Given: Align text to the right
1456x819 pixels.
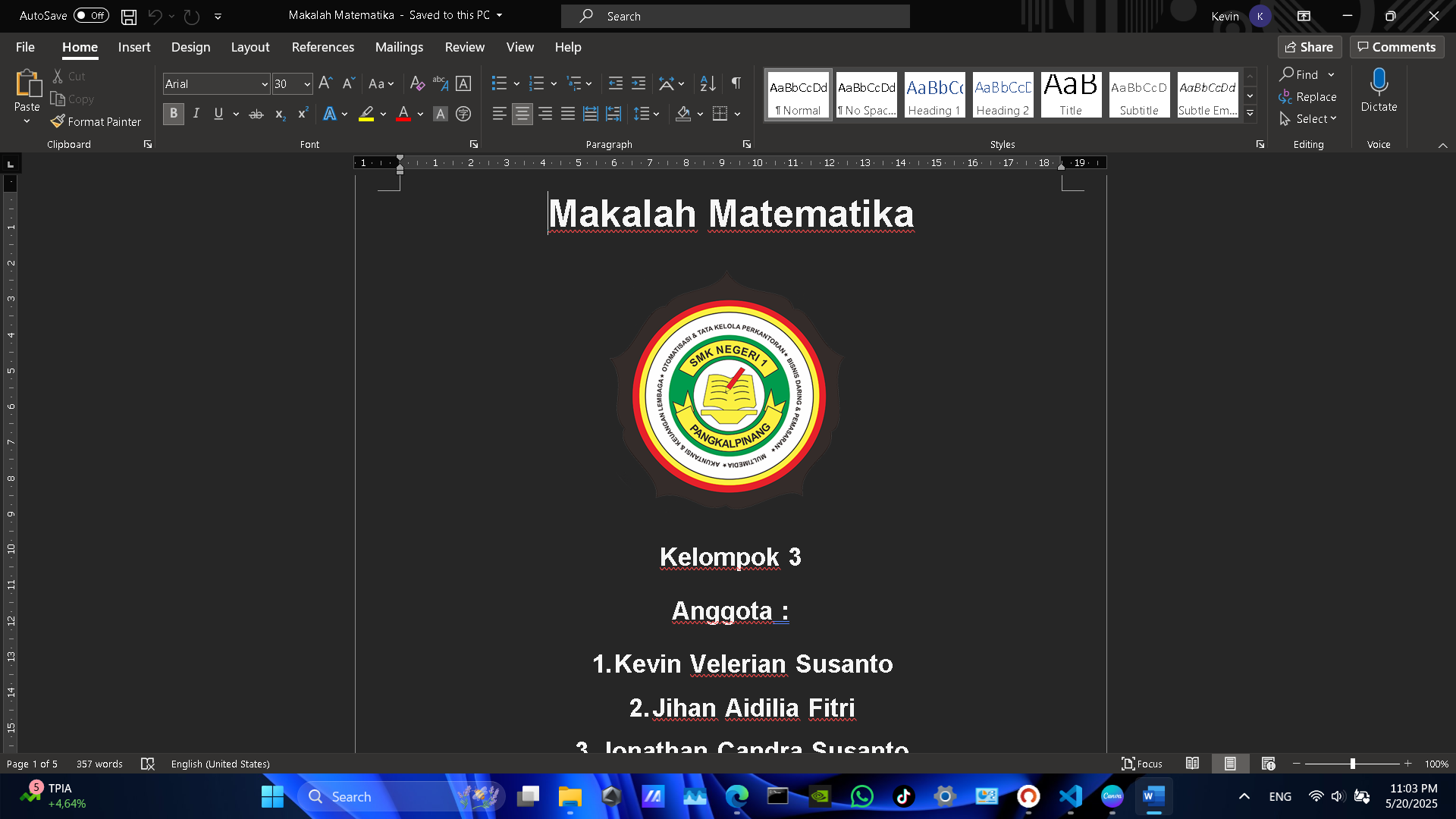Looking at the screenshot, I should 545,114.
